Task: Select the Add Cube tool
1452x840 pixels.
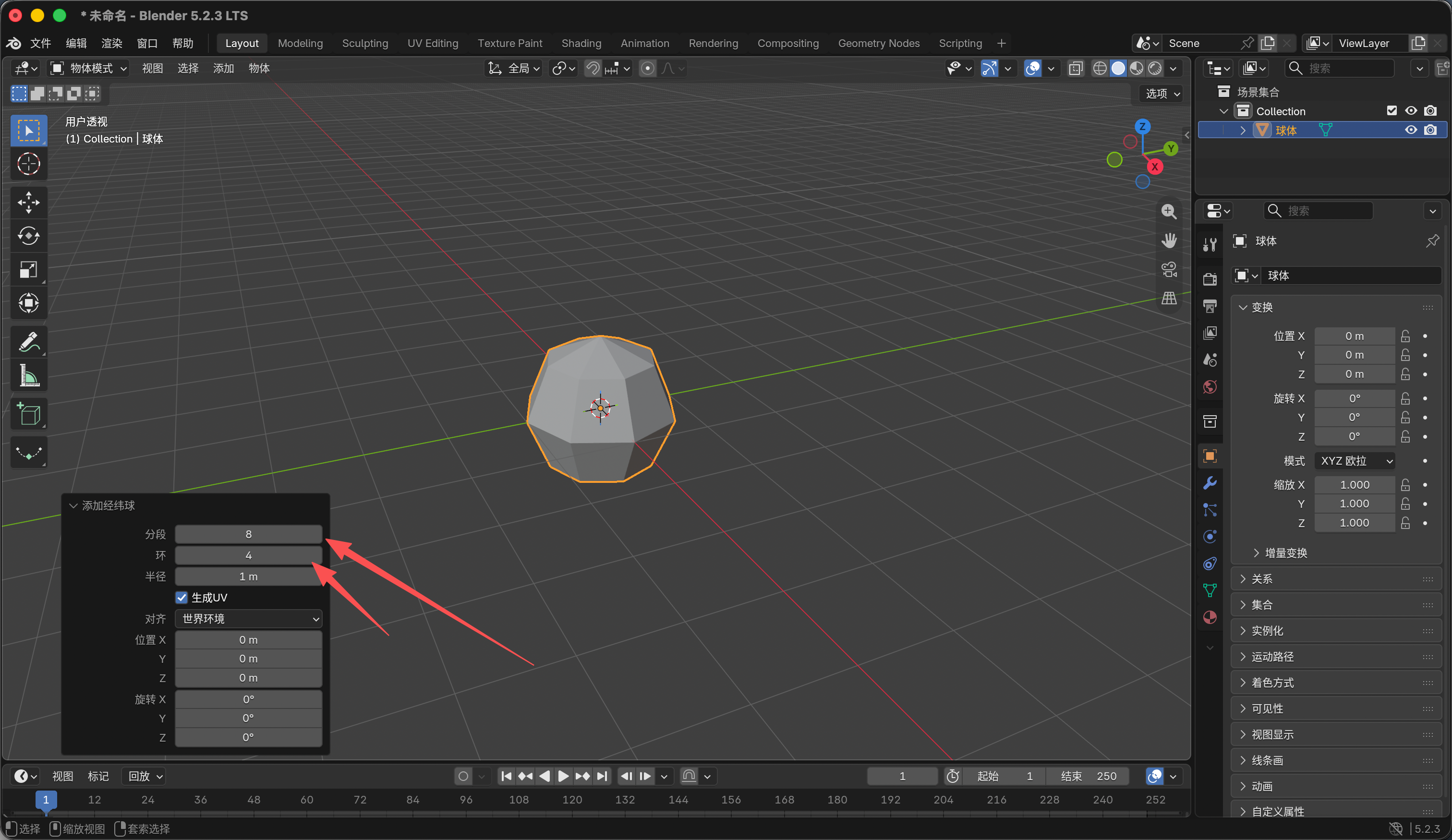Action: point(28,414)
